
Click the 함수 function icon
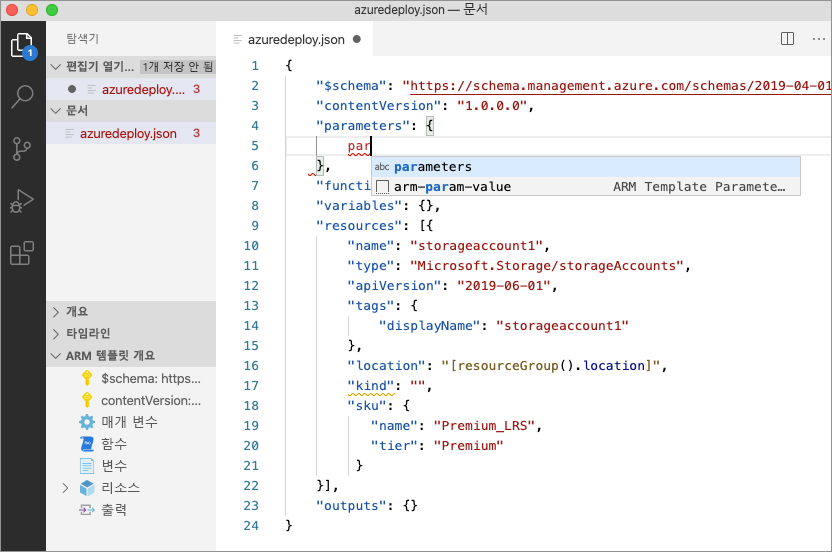point(87,444)
